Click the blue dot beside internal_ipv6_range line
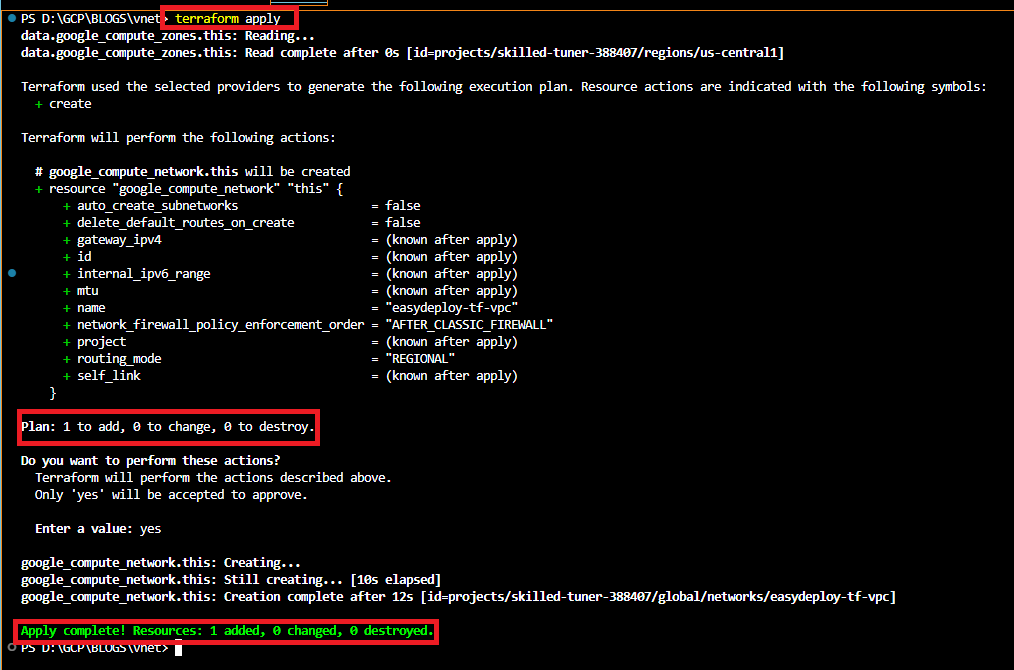1014x670 pixels. pyautogui.click(x=12, y=273)
